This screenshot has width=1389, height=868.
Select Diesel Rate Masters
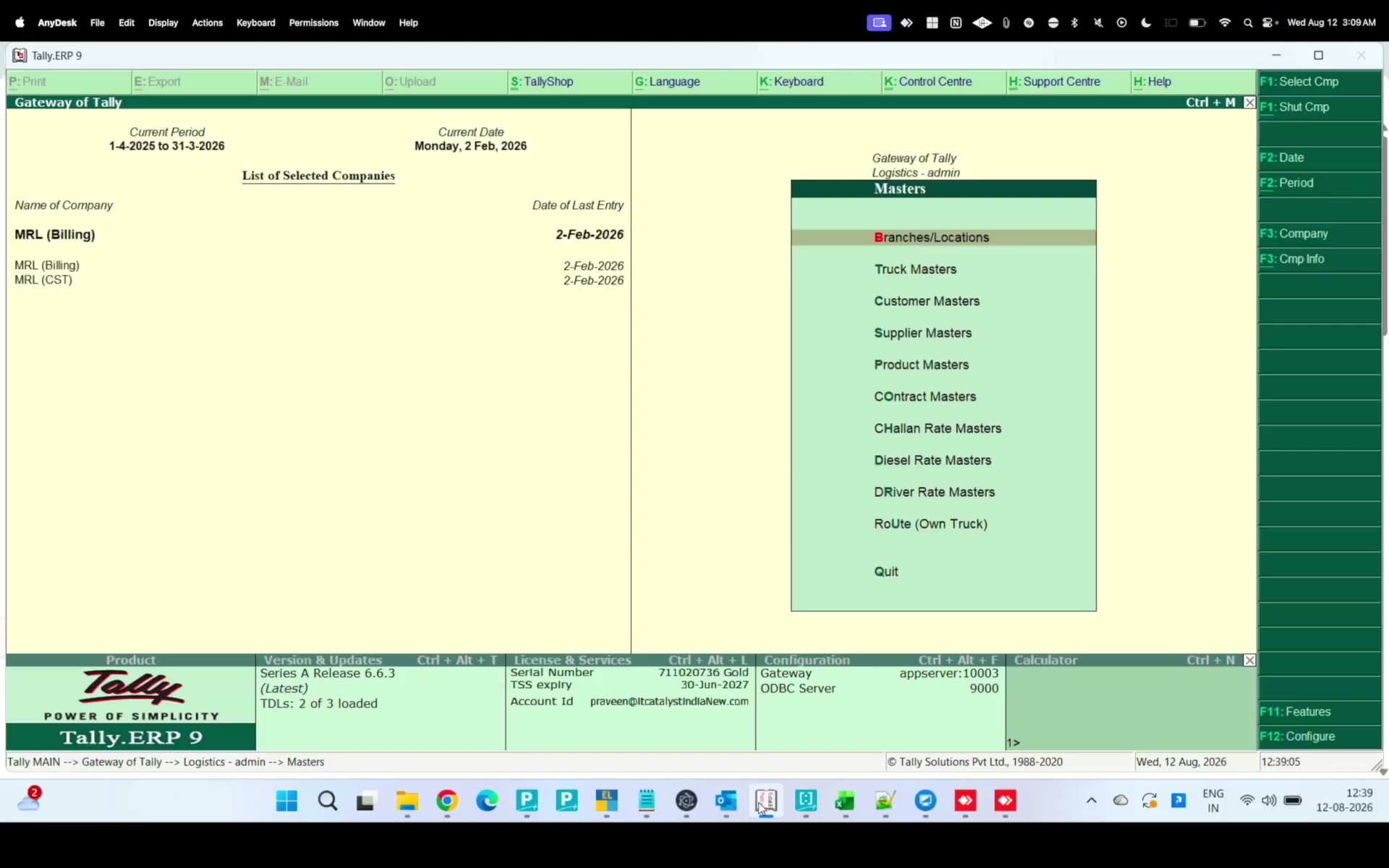[933, 460]
